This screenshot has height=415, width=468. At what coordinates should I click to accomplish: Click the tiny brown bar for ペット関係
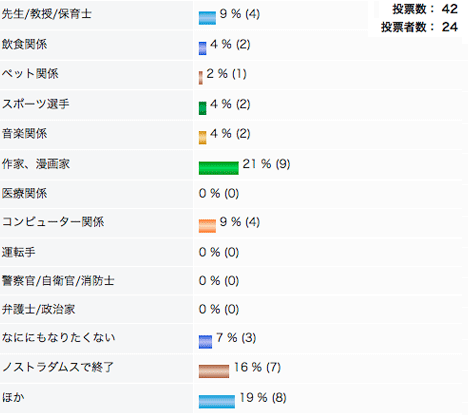pyautogui.click(x=201, y=78)
